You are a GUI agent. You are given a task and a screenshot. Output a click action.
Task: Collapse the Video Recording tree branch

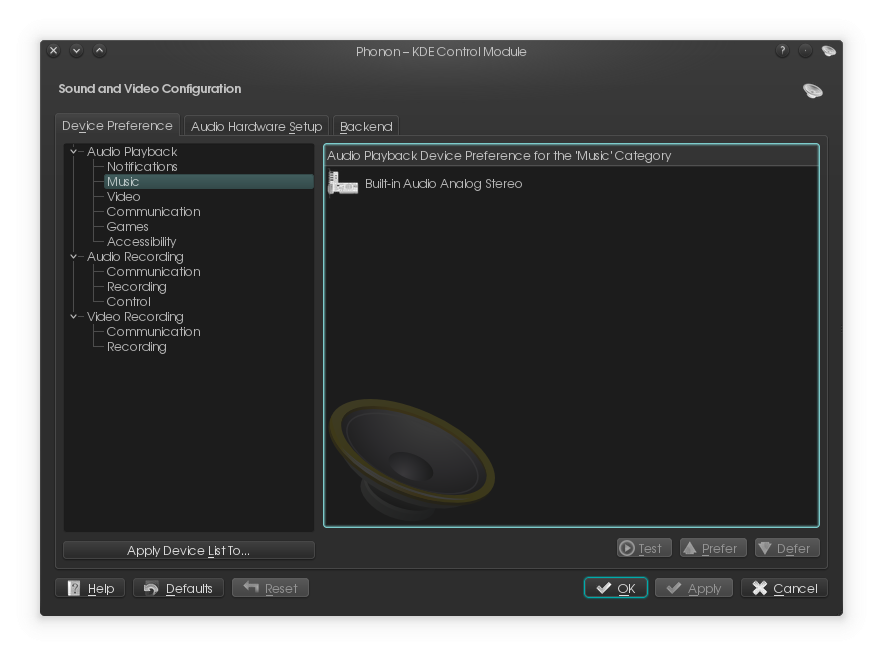[x=74, y=317]
